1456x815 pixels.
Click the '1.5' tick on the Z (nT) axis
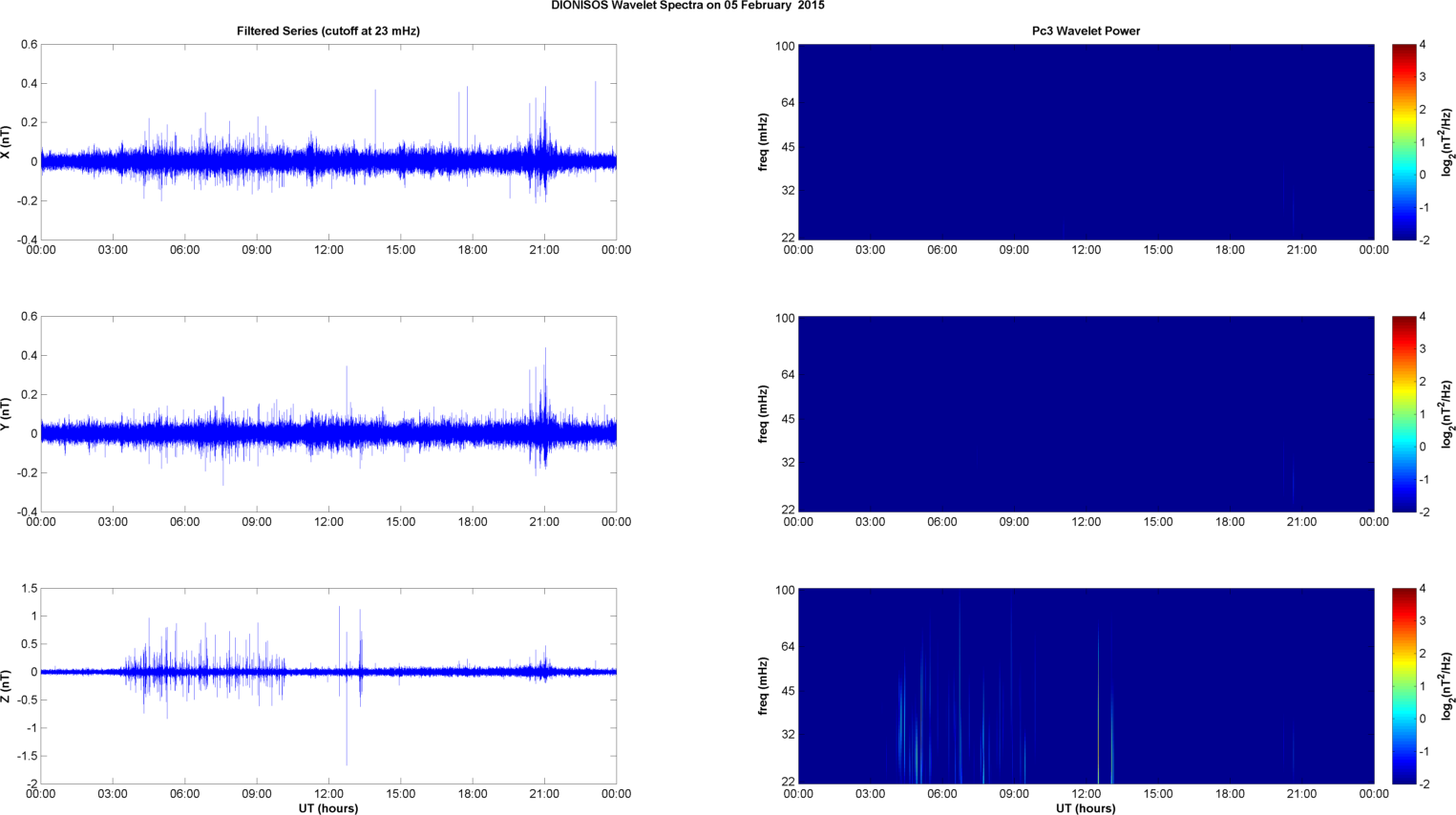click(x=29, y=589)
